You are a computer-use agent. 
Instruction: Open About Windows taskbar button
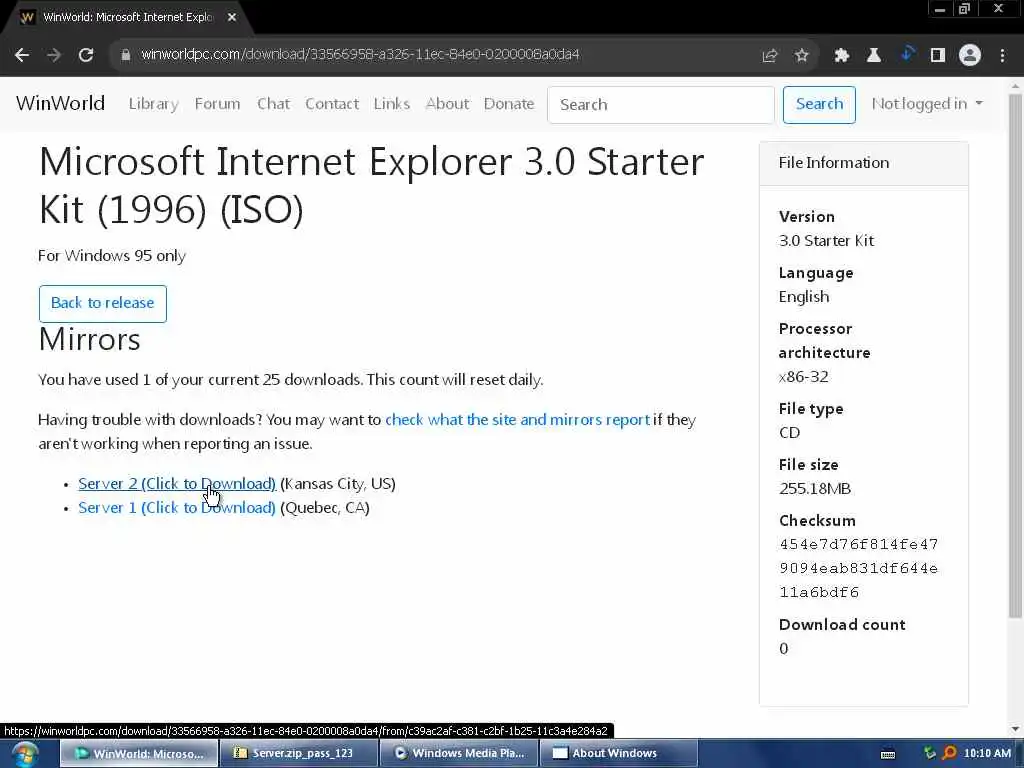point(619,754)
